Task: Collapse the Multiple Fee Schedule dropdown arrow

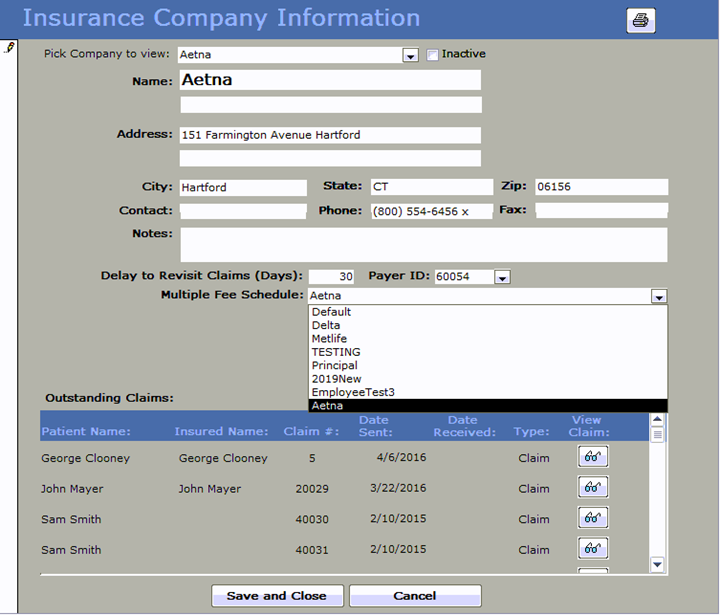Action: (658, 296)
